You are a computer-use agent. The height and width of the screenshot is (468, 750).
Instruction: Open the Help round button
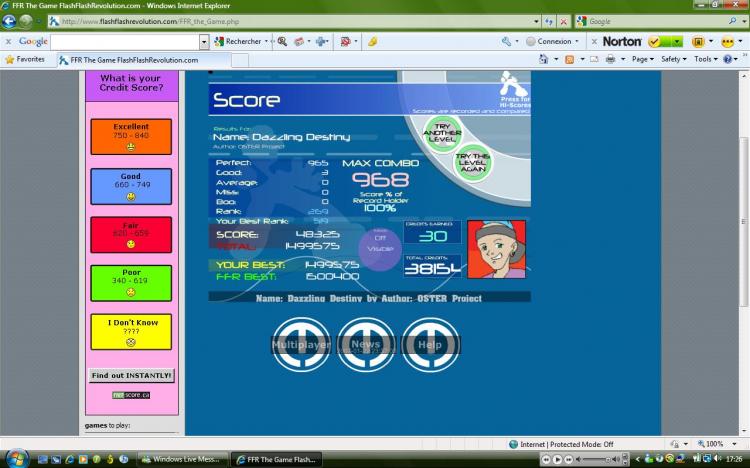(x=430, y=345)
